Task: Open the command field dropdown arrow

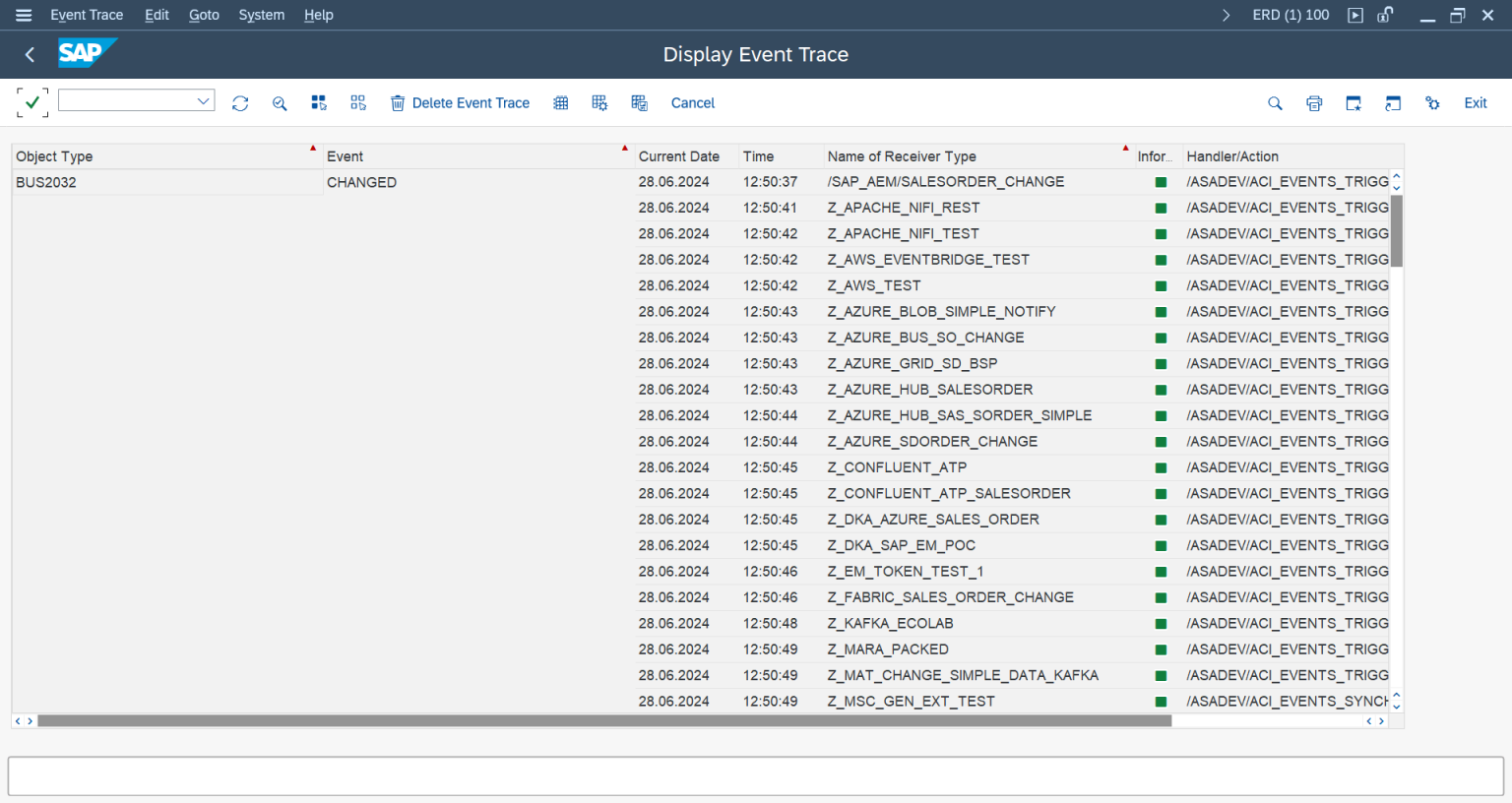Action: (204, 100)
